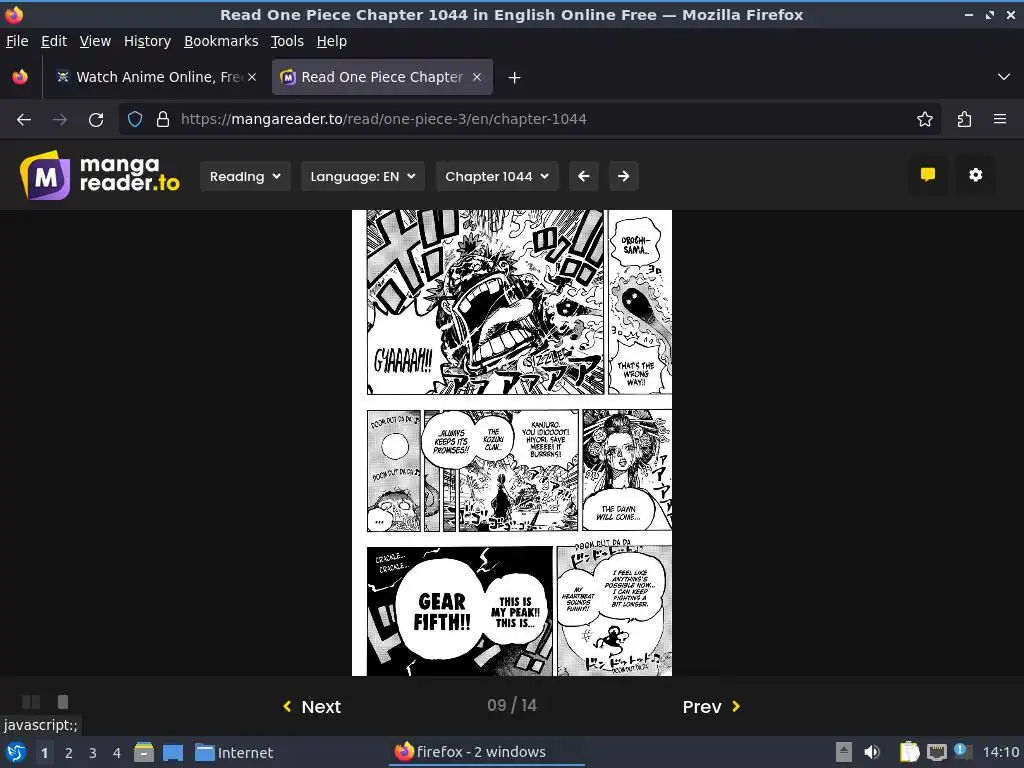The height and width of the screenshot is (768, 1024).
Task: Open the History menu
Action: (148, 41)
